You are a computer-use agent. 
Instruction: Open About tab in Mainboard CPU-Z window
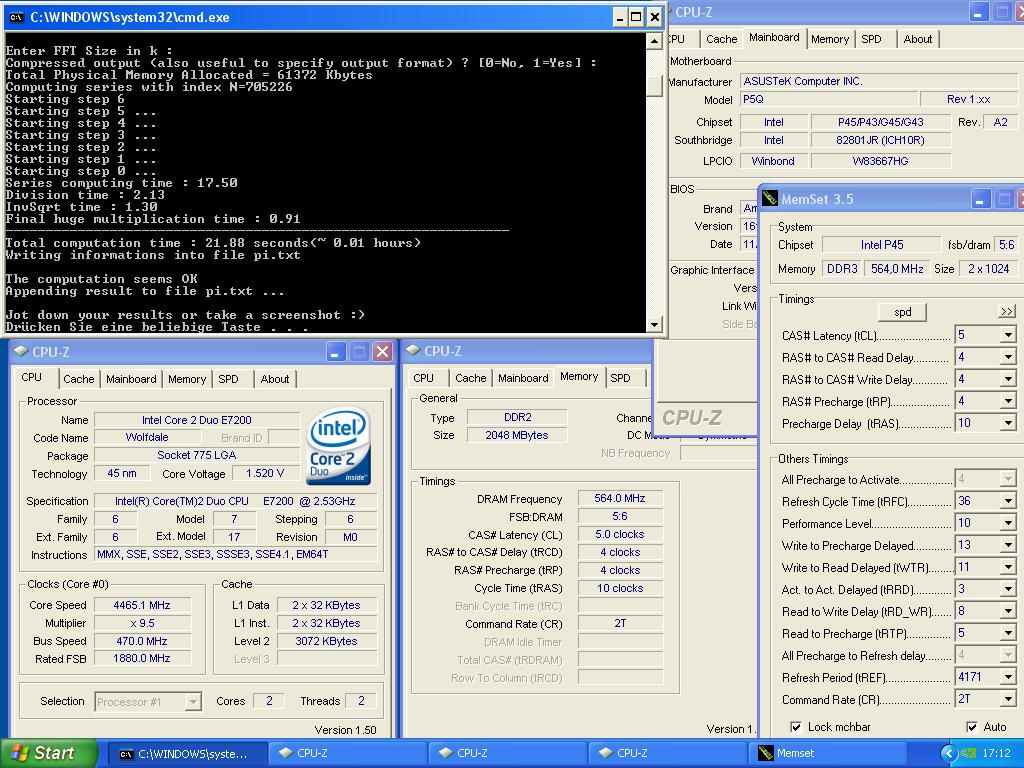pyautogui.click(x=918, y=39)
